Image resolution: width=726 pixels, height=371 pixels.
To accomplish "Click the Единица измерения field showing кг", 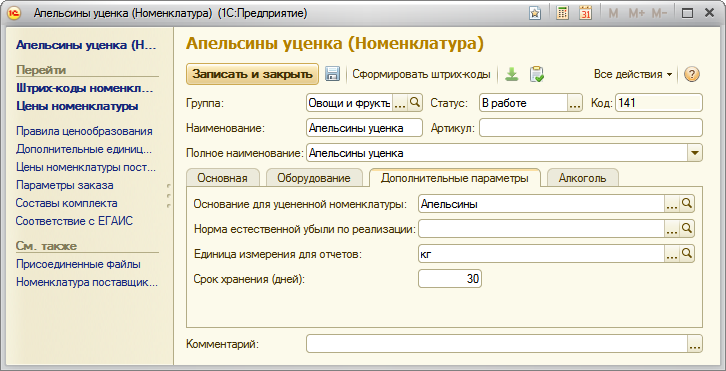I will [542, 253].
